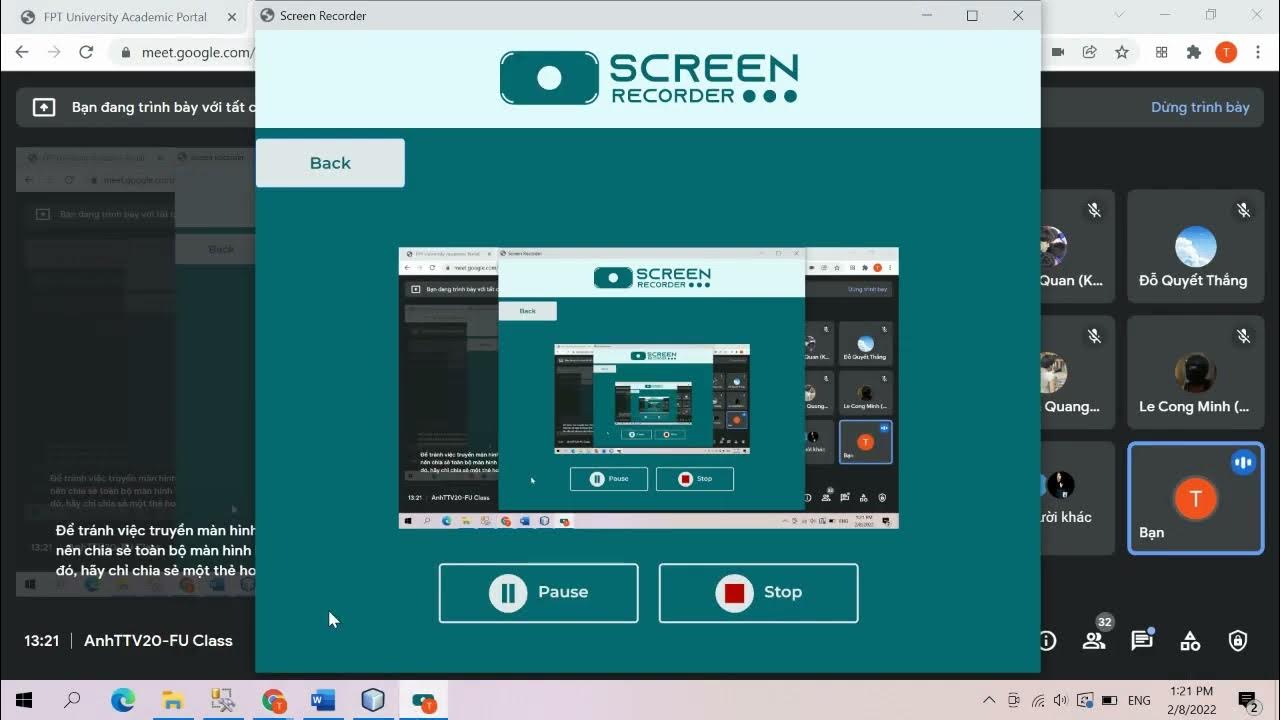Open Windows taskbar search
Viewport: 1280px width, 720px height.
coord(72,700)
